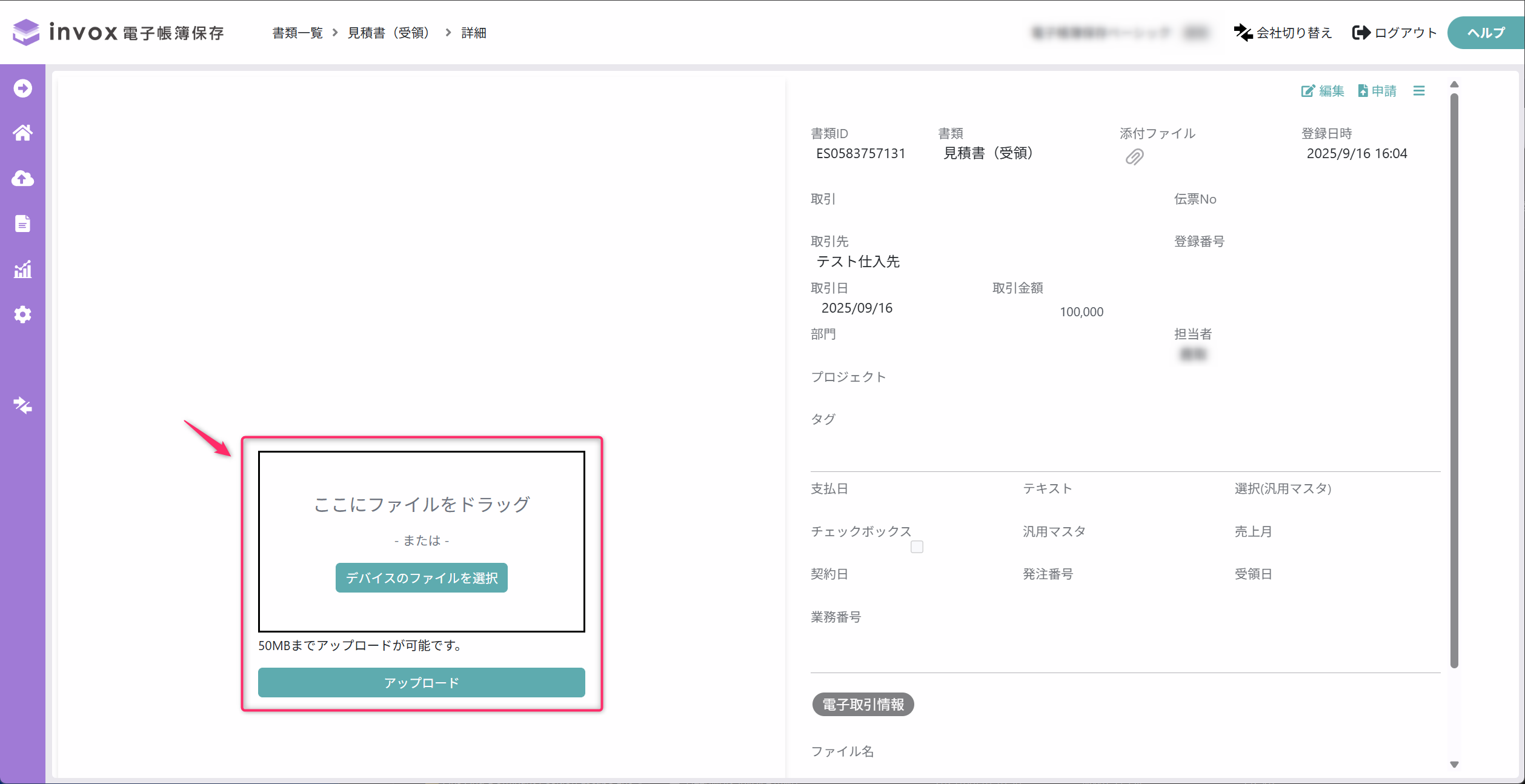This screenshot has height=784, width=1525.
Task: Click the 売上月 field label
Action: click(x=1253, y=531)
